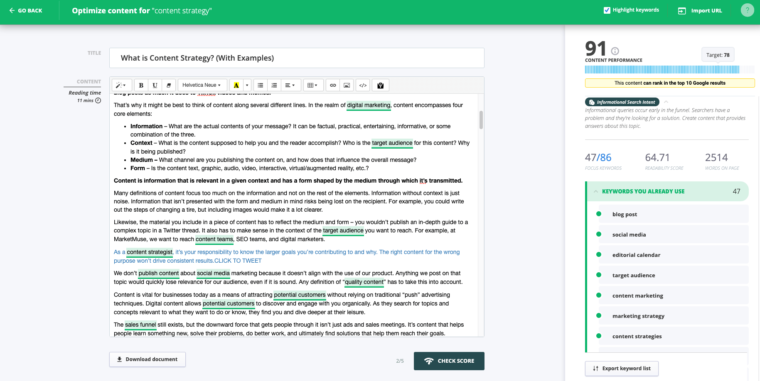
Task: Apply the yellow highlight color
Action: (x=236, y=85)
